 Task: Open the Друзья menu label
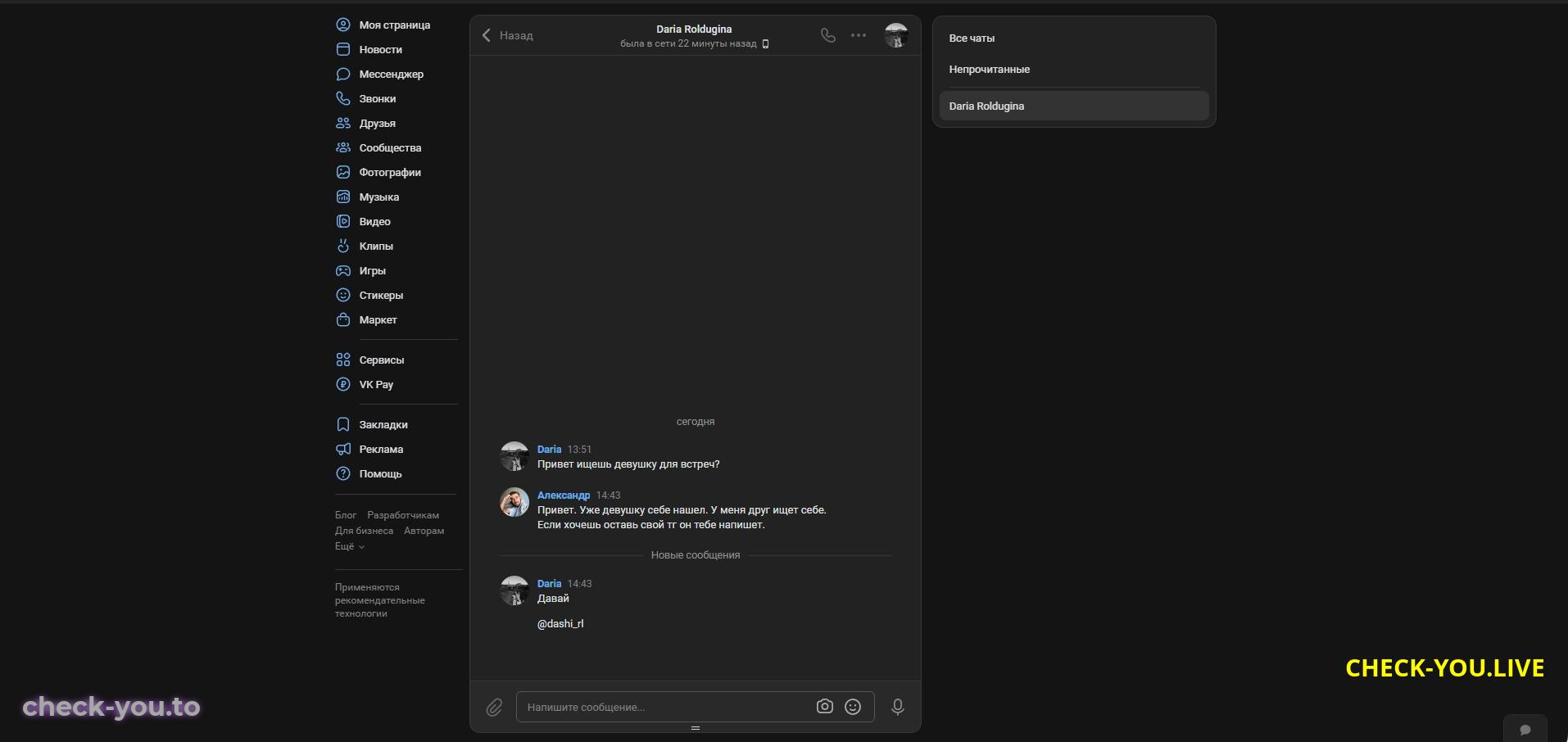pyautogui.click(x=378, y=124)
